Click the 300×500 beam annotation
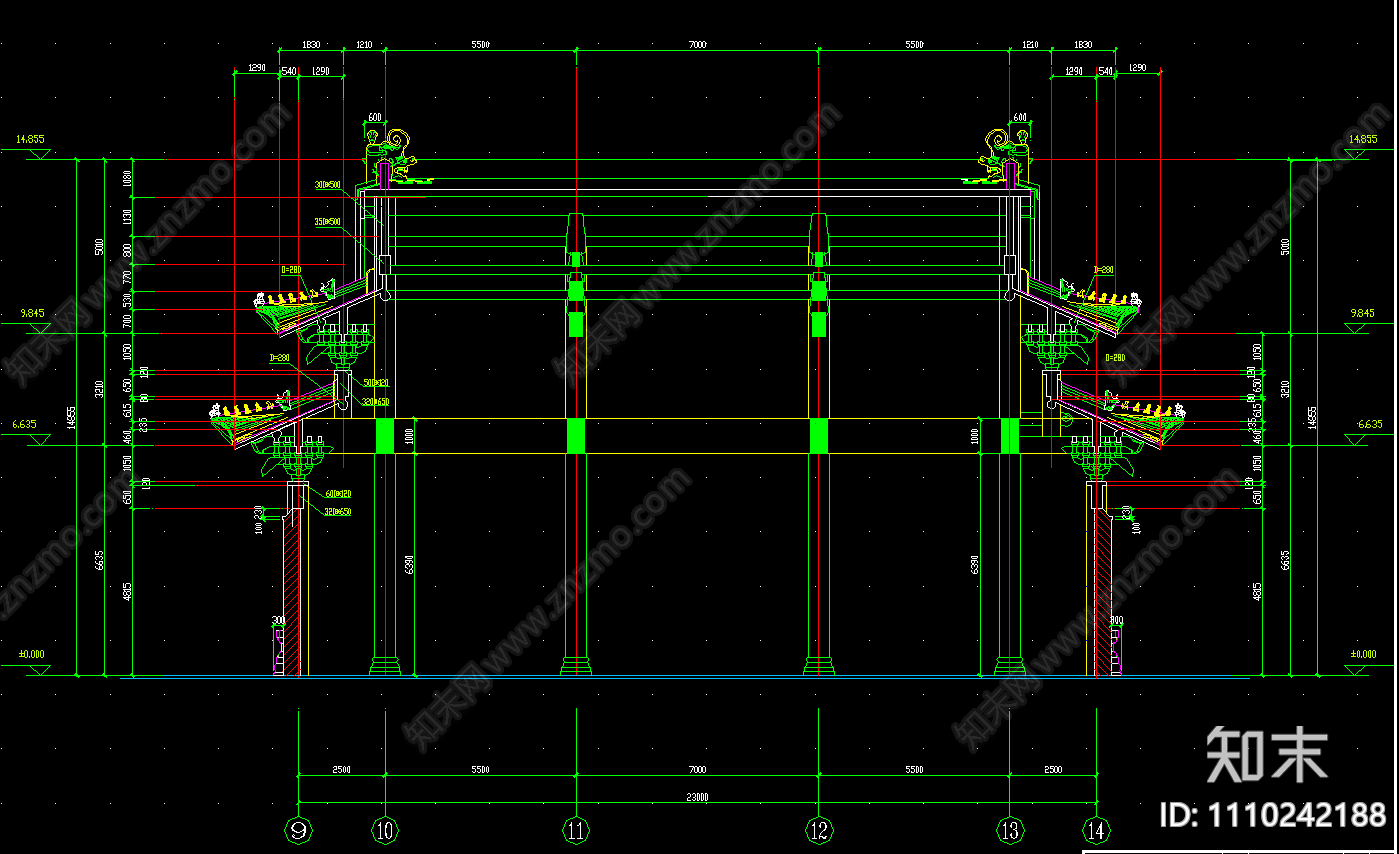Screen dimensions: 1399x854 tap(328, 186)
